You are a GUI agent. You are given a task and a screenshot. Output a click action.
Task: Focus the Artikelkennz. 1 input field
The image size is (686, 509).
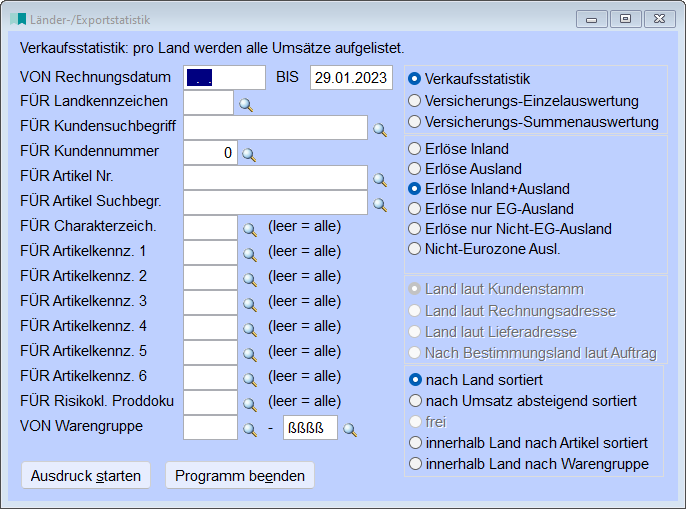click(210, 252)
